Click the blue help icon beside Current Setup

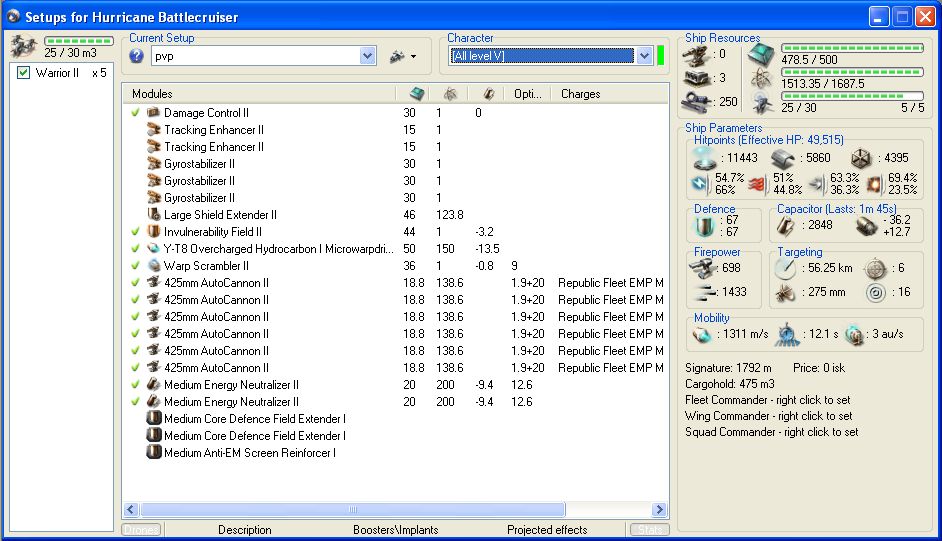(136, 56)
